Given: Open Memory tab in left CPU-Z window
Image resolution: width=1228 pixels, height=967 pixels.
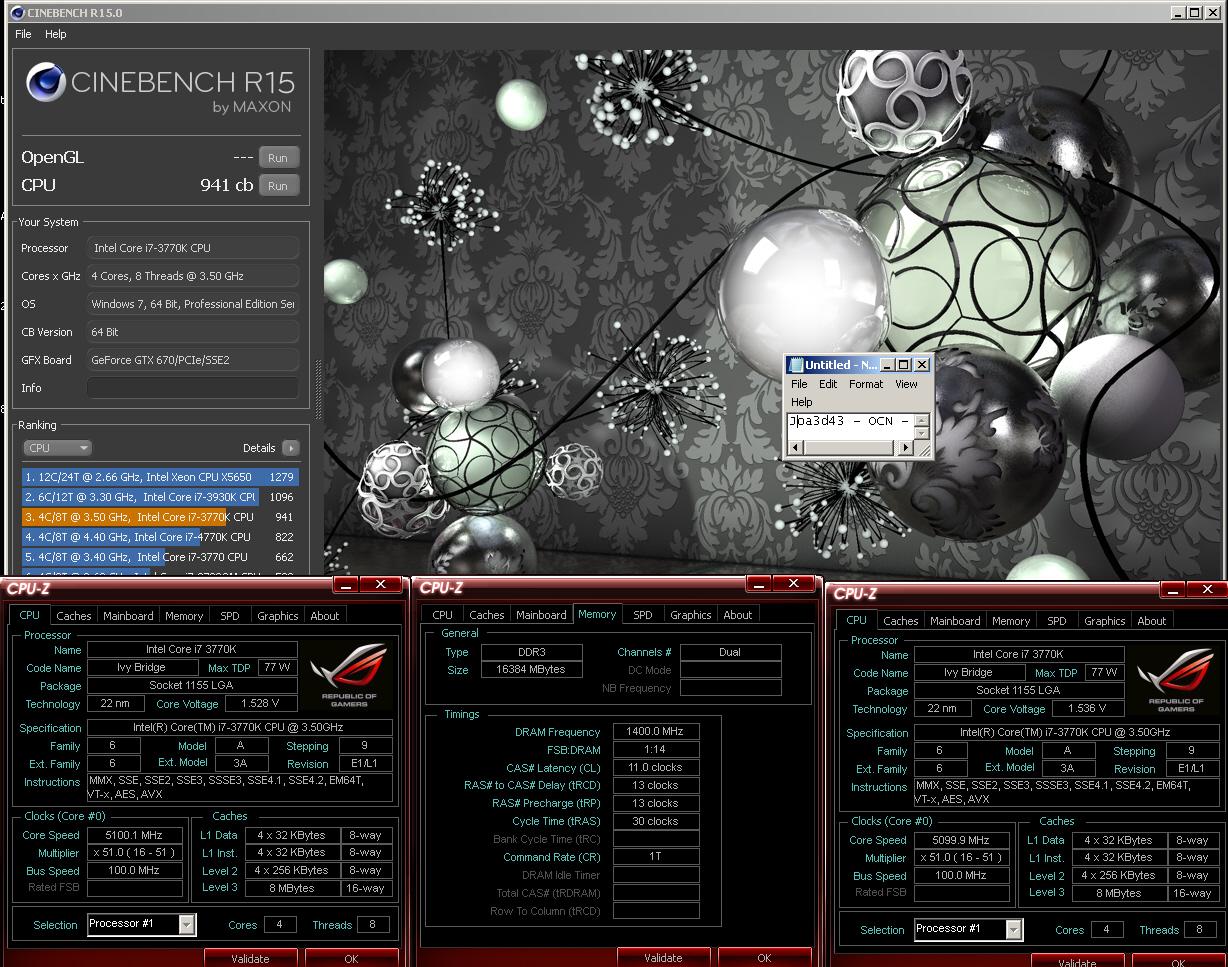Looking at the screenshot, I should coord(184,616).
